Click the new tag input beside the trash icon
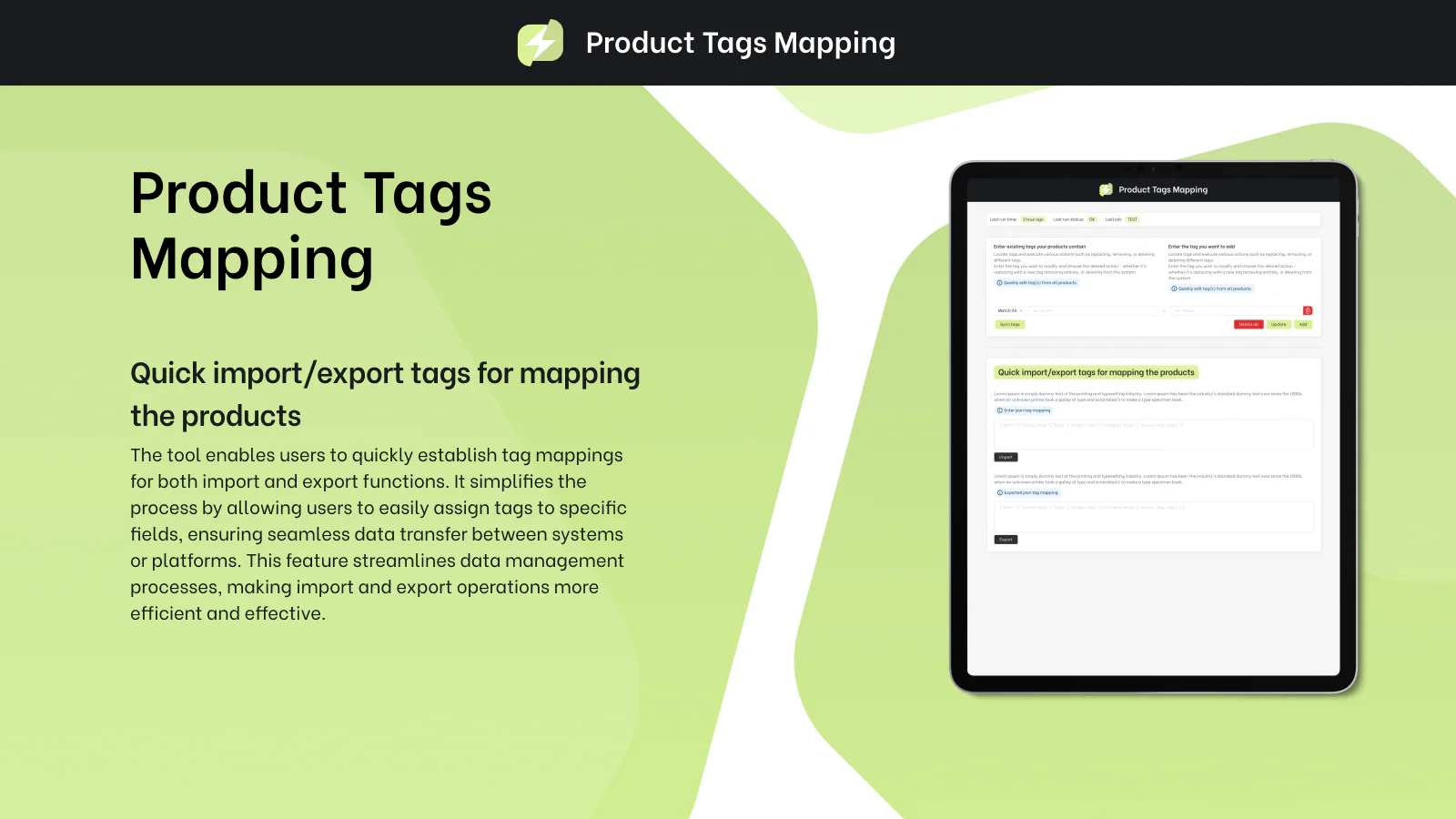The height and width of the screenshot is (819, 1456). [1235, 311]
